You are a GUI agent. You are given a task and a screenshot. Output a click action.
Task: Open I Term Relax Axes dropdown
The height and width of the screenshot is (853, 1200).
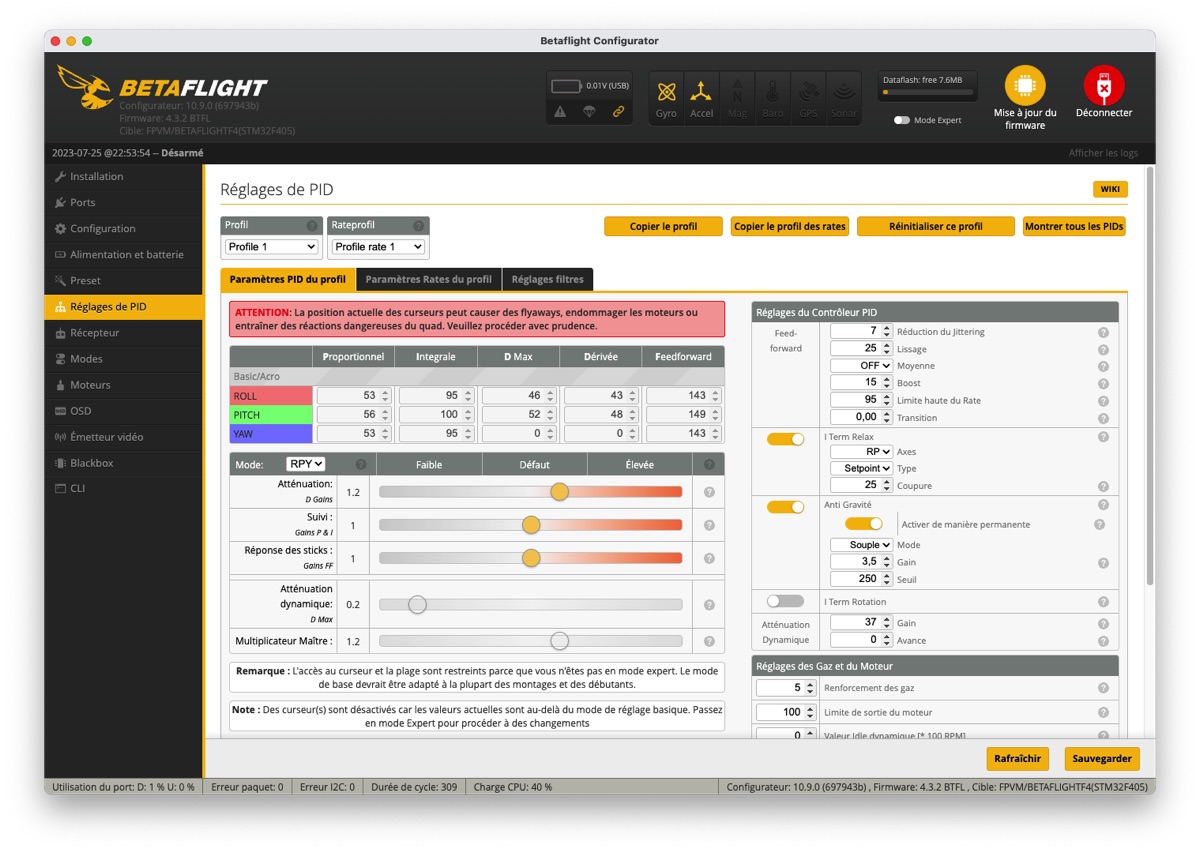[x=861, y=452]
